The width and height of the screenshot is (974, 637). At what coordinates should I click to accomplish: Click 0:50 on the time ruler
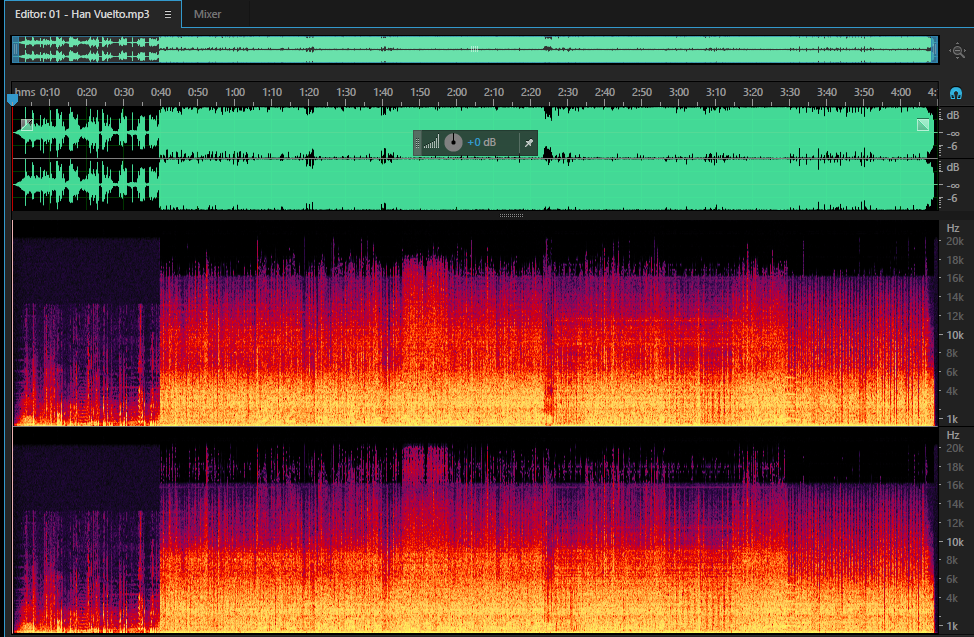pyautogui.click(x=198, y=92)
